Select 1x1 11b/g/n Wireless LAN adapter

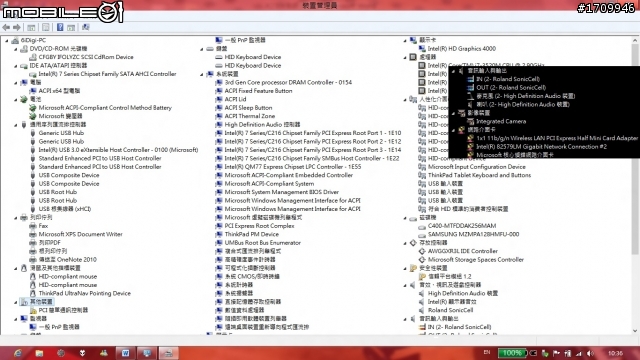(557, 138)
